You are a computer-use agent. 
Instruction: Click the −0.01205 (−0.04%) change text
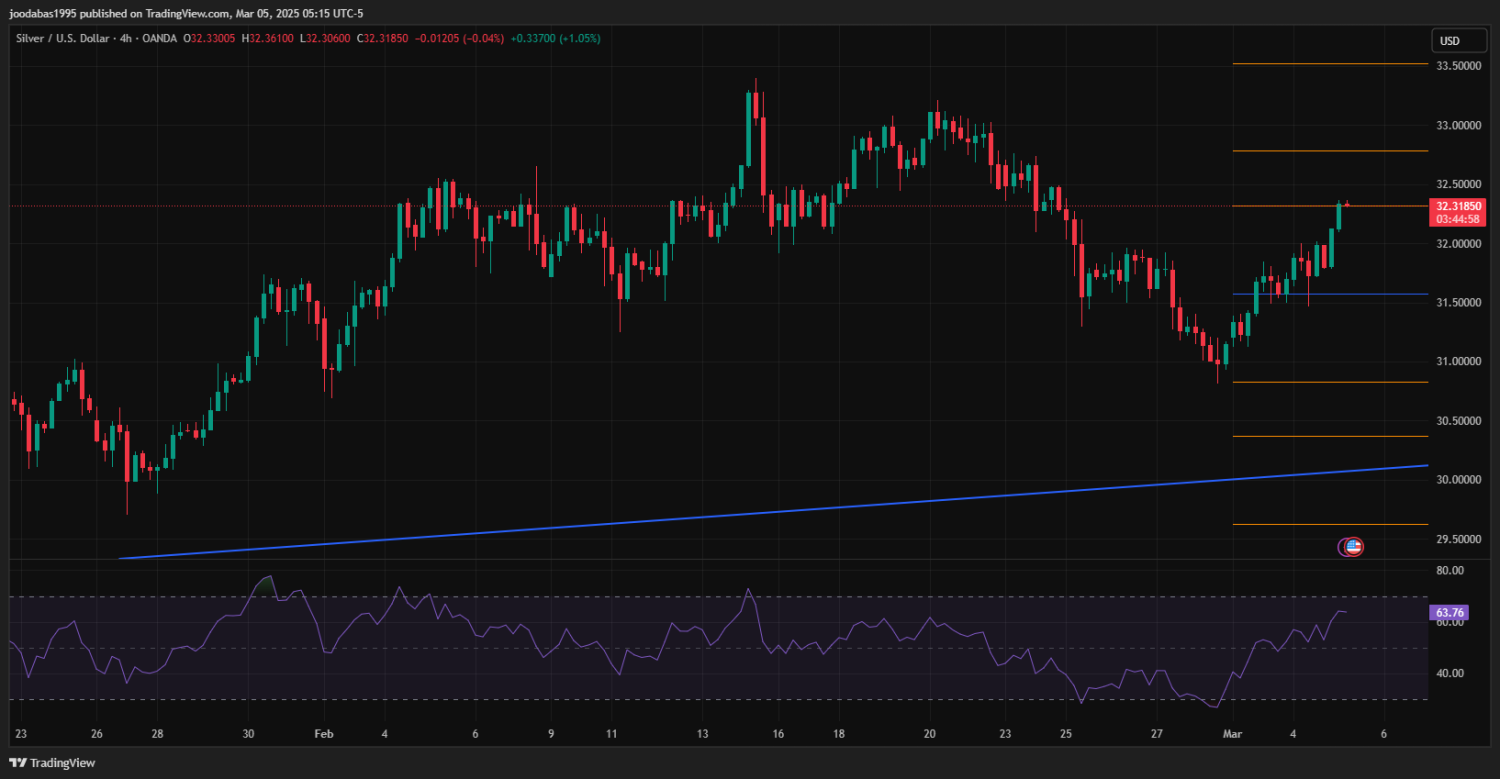[x=461, y=38]
